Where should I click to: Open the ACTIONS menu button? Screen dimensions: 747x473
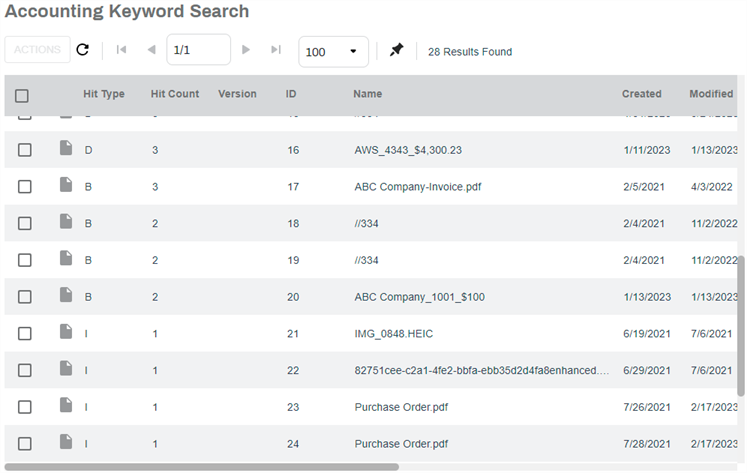pyautogui.click(x=38, y=50)
